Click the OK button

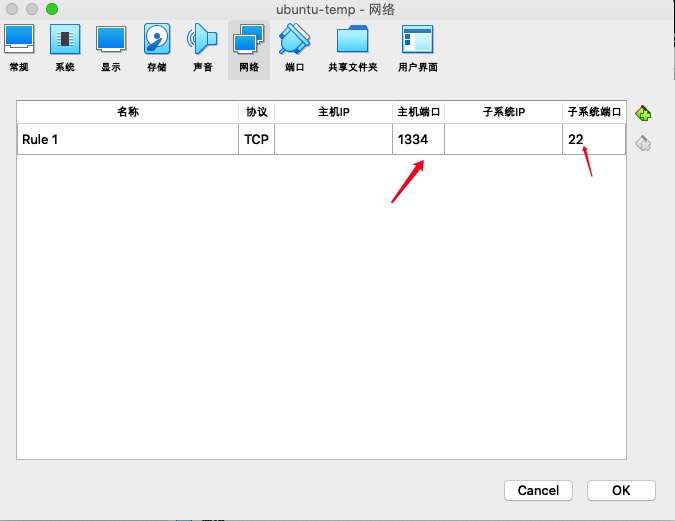(621, 490)
